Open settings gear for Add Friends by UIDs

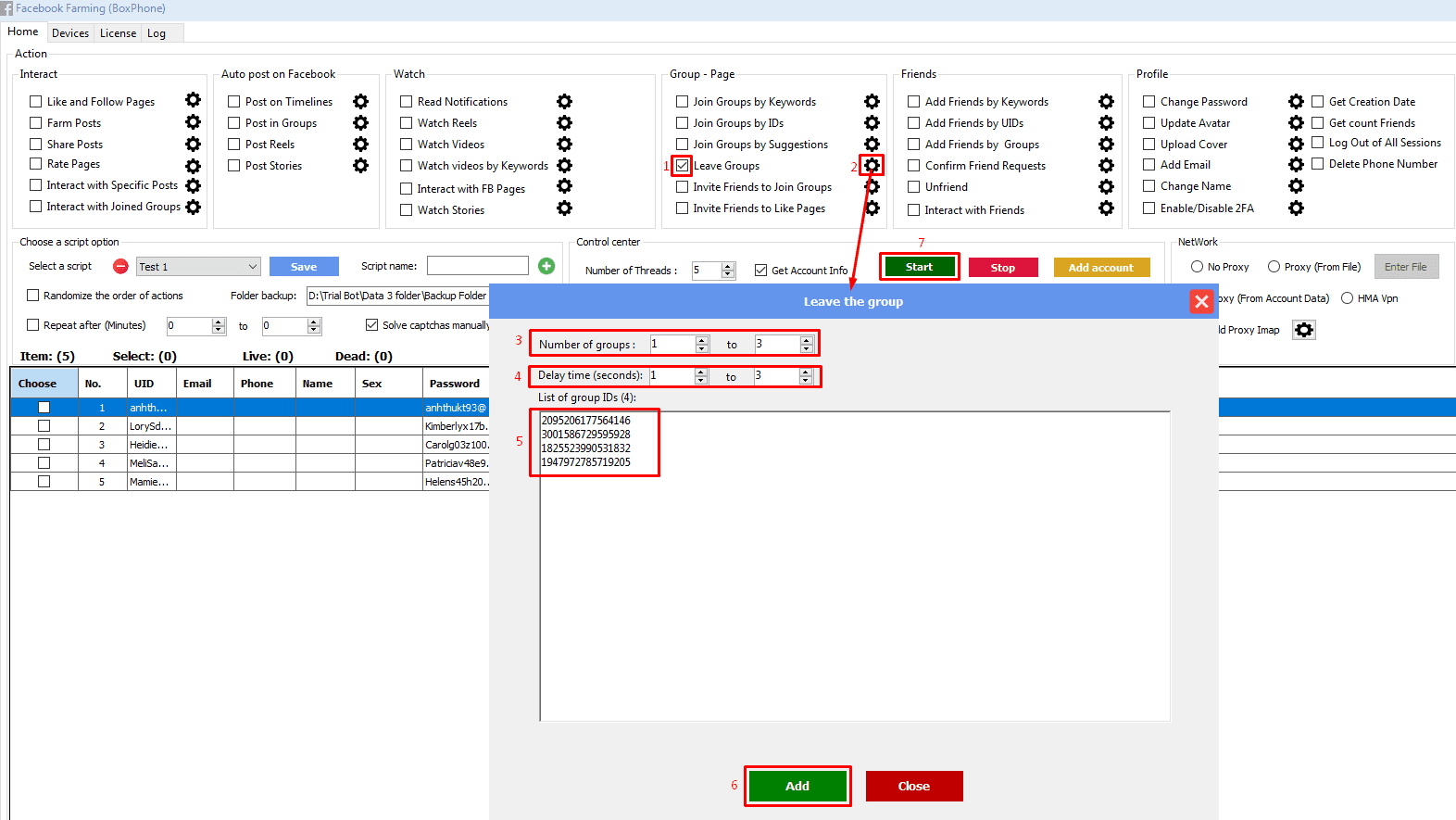click(1106, 122)
